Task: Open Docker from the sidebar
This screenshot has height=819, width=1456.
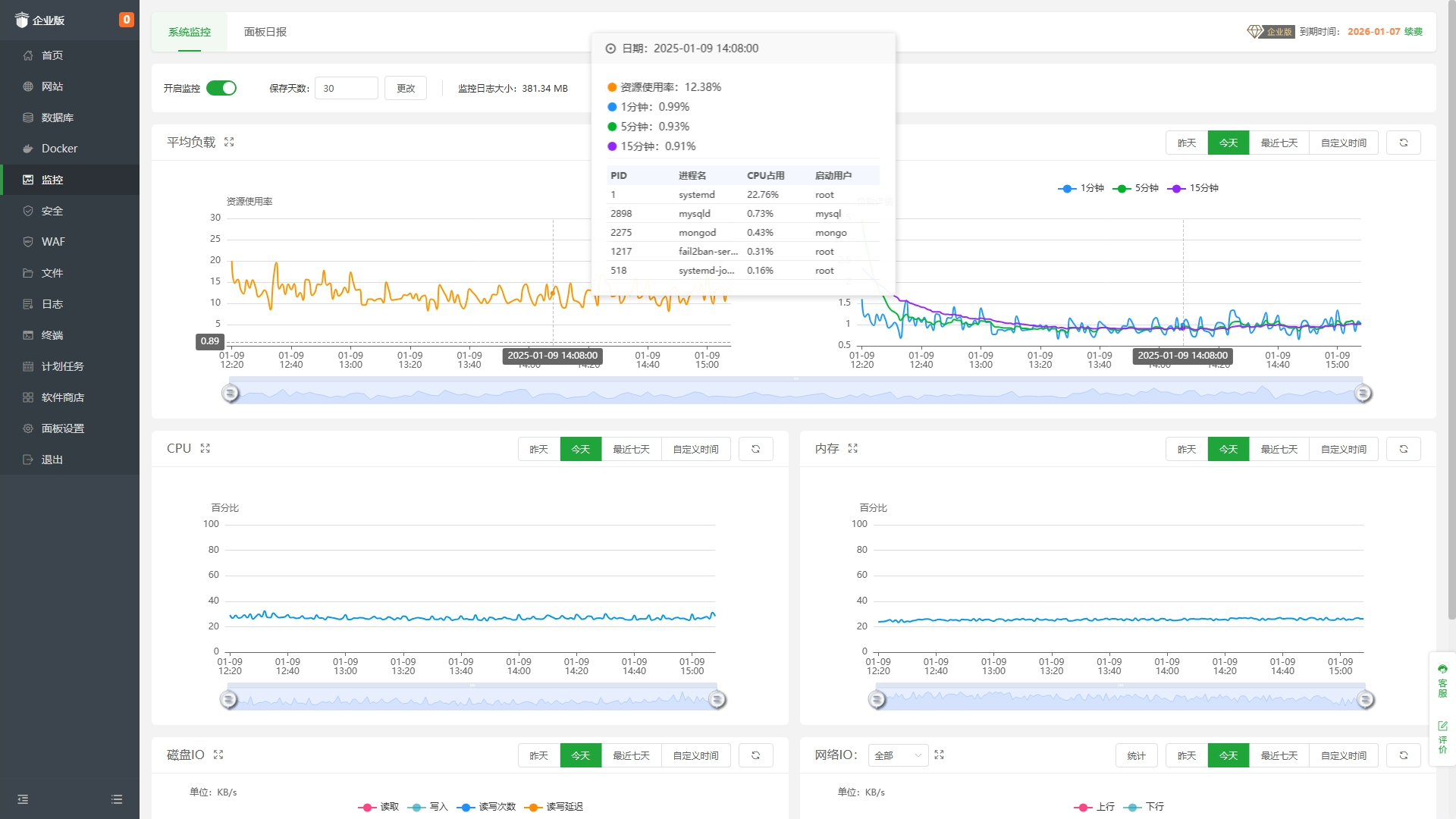Action: pos(59,149)
